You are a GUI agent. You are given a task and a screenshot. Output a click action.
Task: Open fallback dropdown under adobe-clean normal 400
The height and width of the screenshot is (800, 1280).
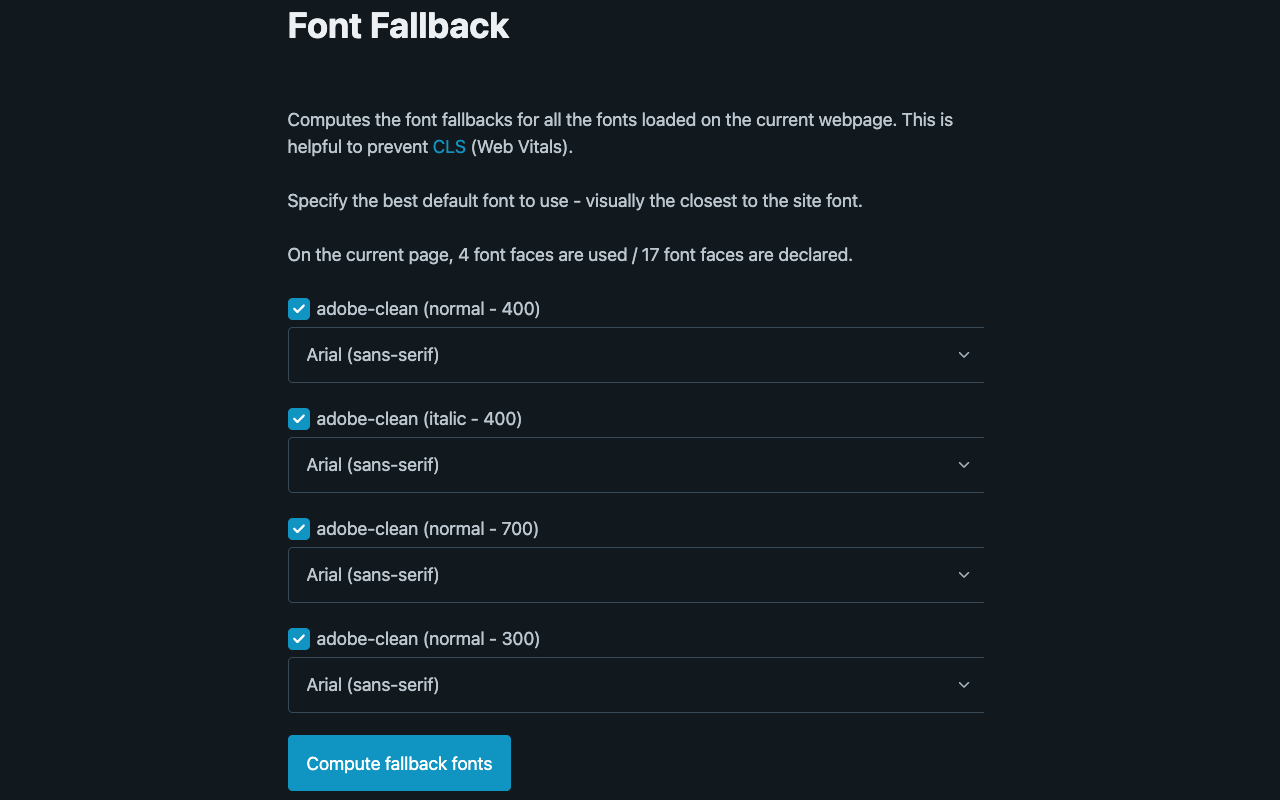pos(635,354)
